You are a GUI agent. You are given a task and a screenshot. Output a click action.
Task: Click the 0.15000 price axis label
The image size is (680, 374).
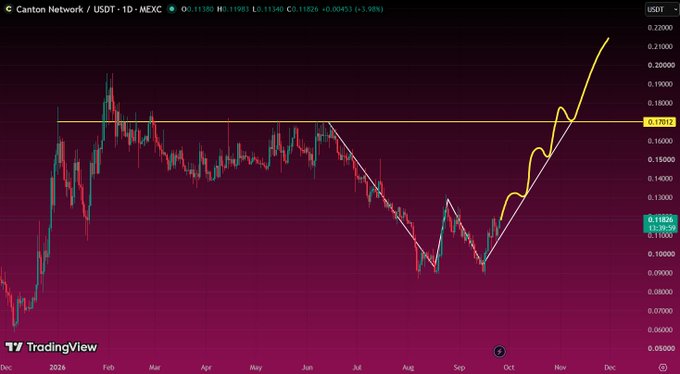pyautogui.click(x=661, y=160)
